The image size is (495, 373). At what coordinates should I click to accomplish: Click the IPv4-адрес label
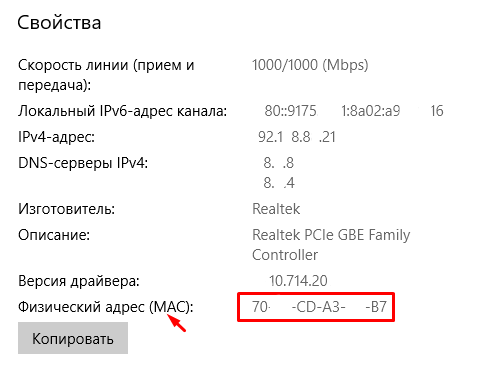click(x=56, y=137)
